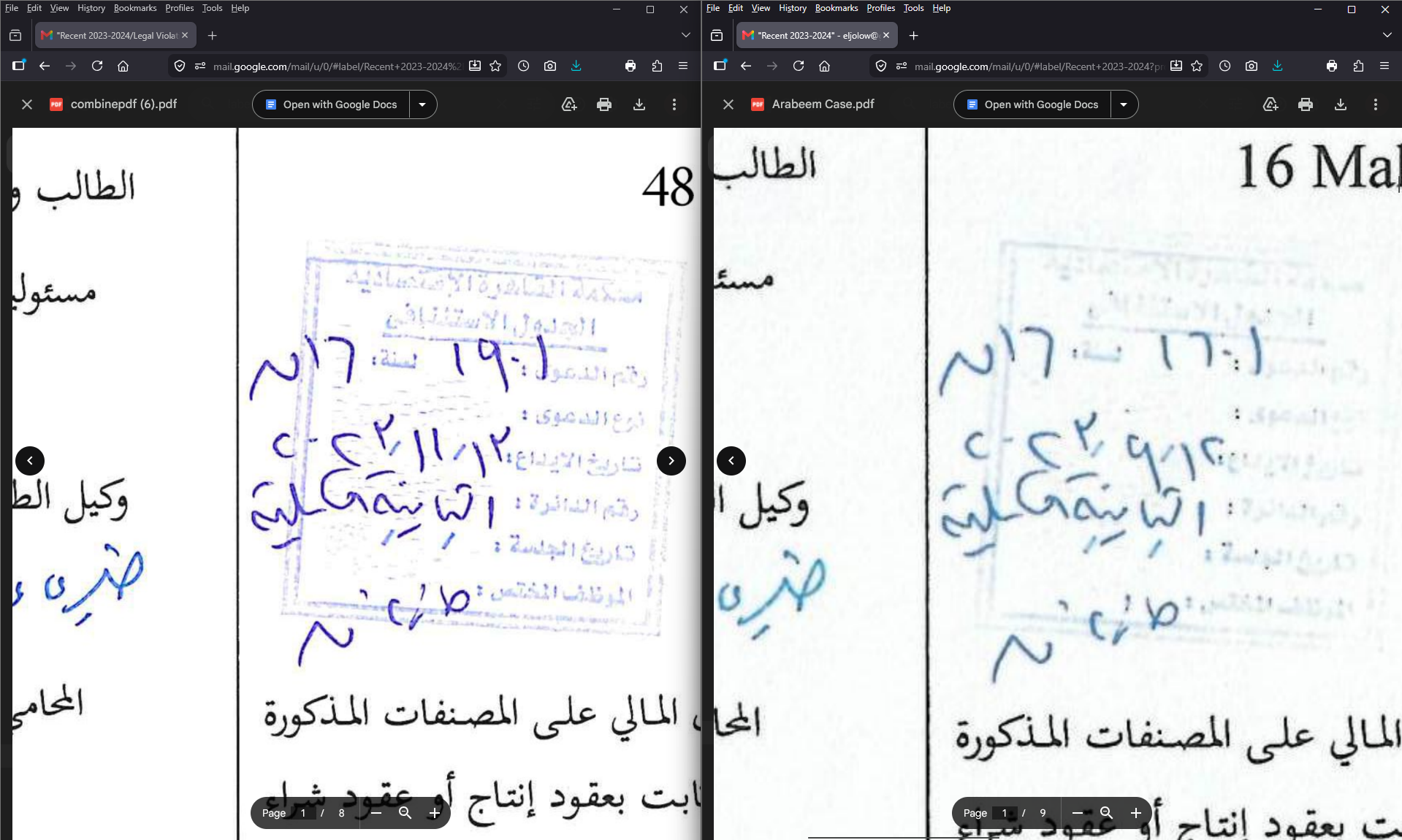Open the hamburger application menu in left window
This screenshot has height=840, width=1402.
683,66
